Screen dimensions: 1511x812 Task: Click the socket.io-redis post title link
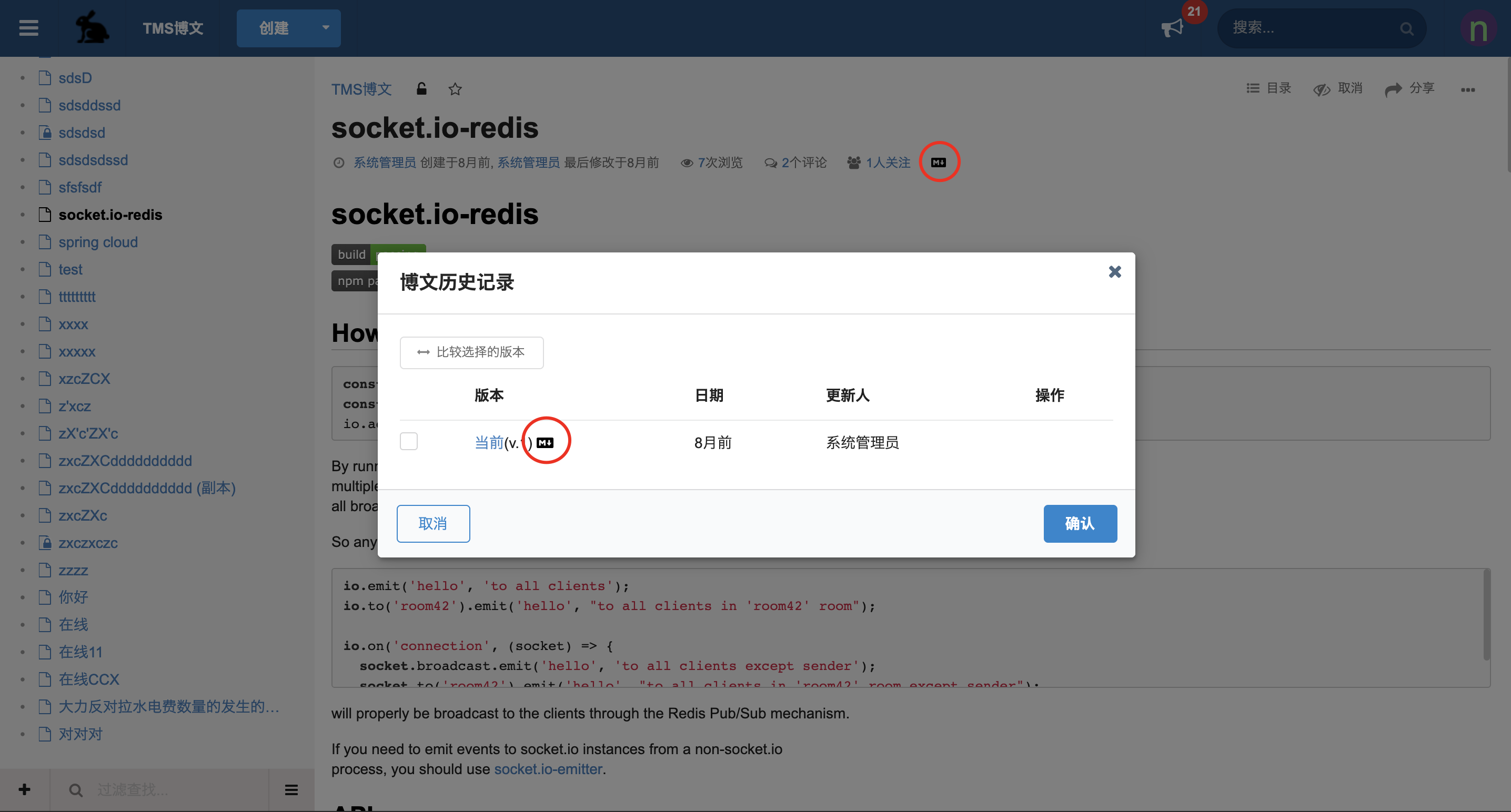coord(434,126)
